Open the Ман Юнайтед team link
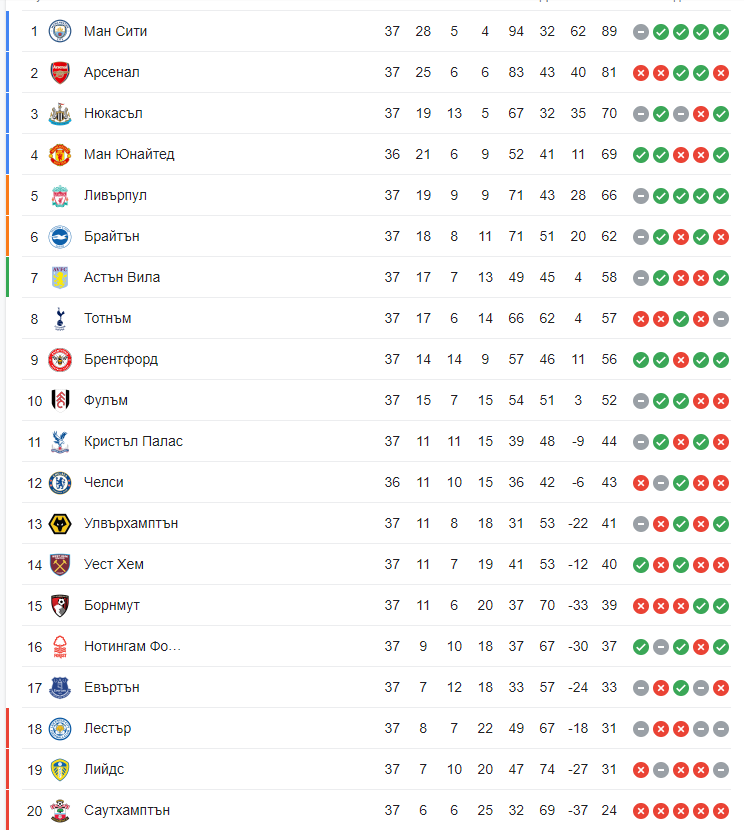The image size is (744, 830). 129,154
